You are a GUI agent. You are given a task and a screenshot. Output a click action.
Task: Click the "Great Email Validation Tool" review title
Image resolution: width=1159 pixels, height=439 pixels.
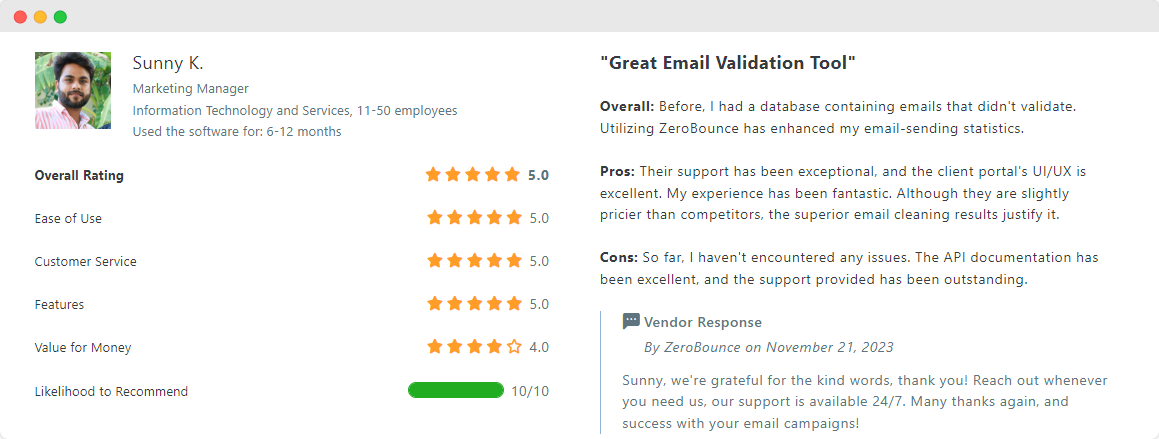coord(728,63)
